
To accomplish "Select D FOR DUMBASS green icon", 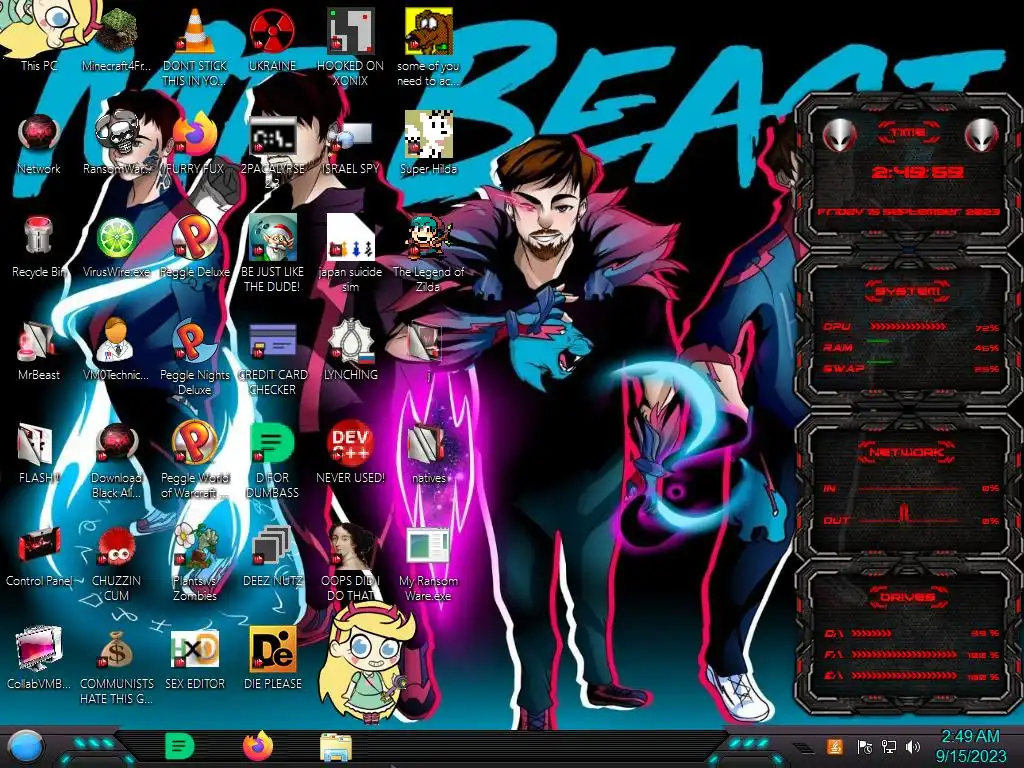I will coord(272,444).
